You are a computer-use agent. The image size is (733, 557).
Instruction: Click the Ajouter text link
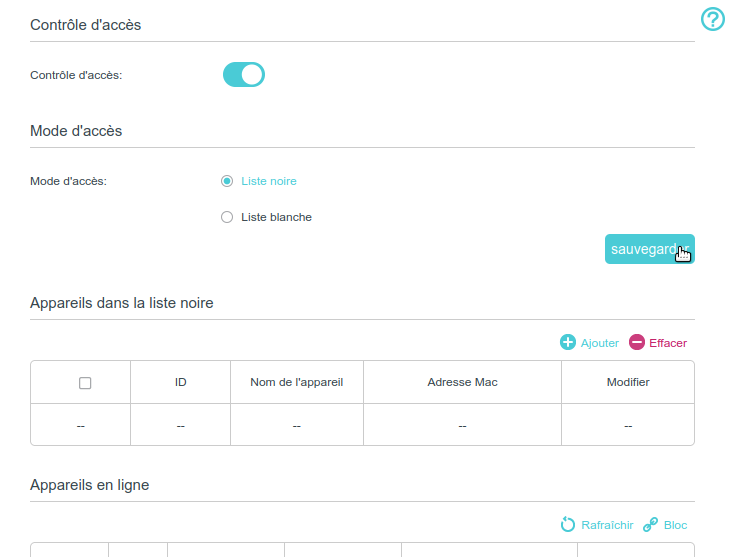600,343
